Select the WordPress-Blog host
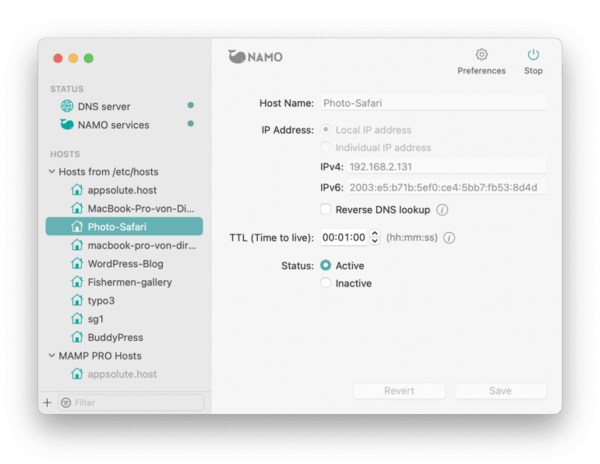This screenshot has height=464, width=600. tap(124, 264)
